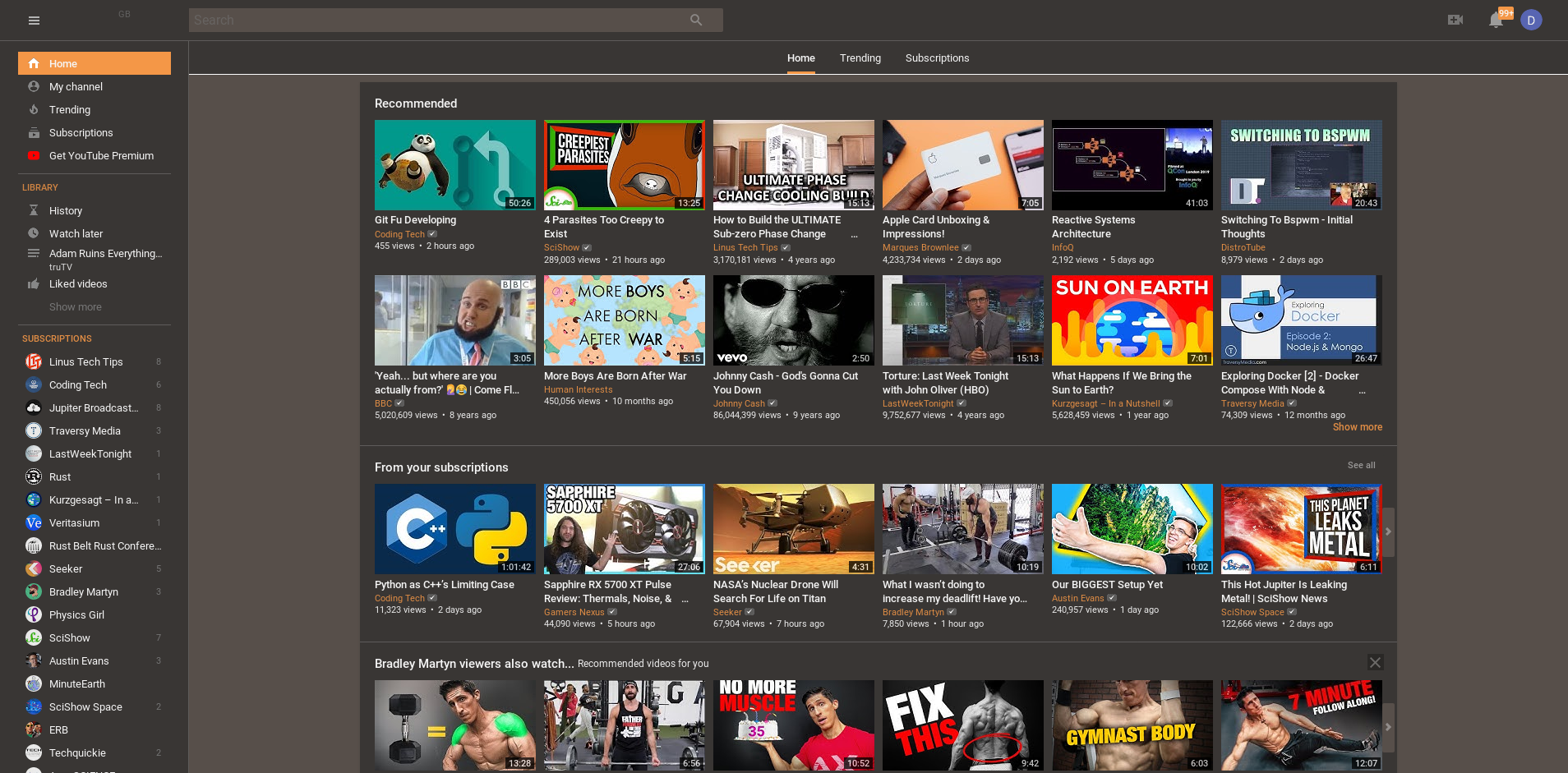Open 'Our BIGGEST Setup Yet' title
1568x773 pixels.
(1107, 585)
